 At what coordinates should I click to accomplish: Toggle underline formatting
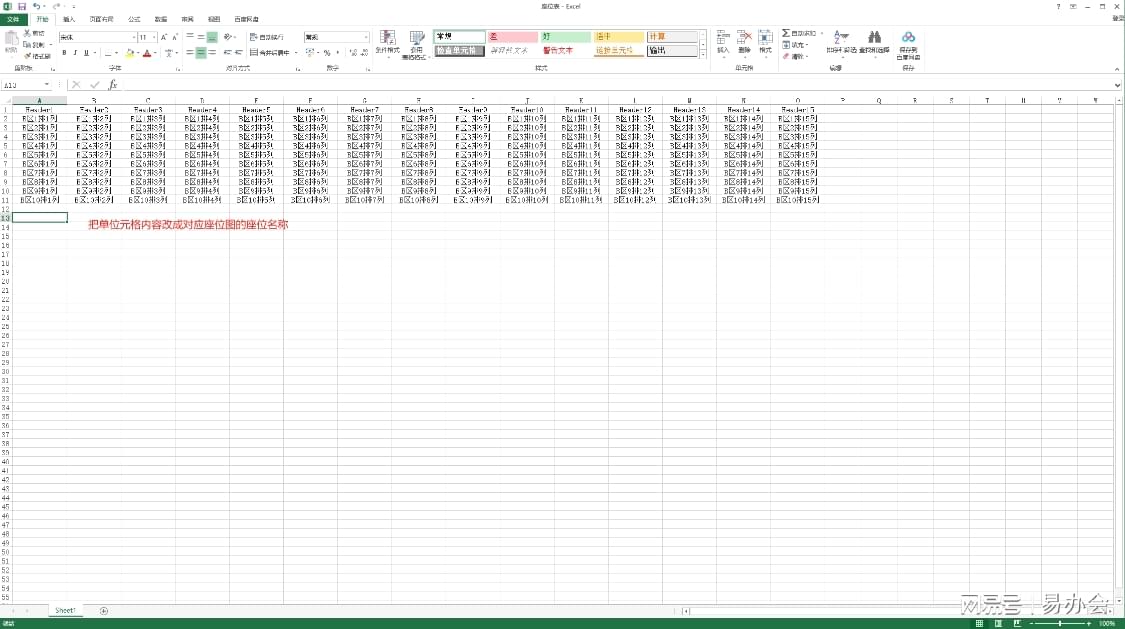(86, 53)
